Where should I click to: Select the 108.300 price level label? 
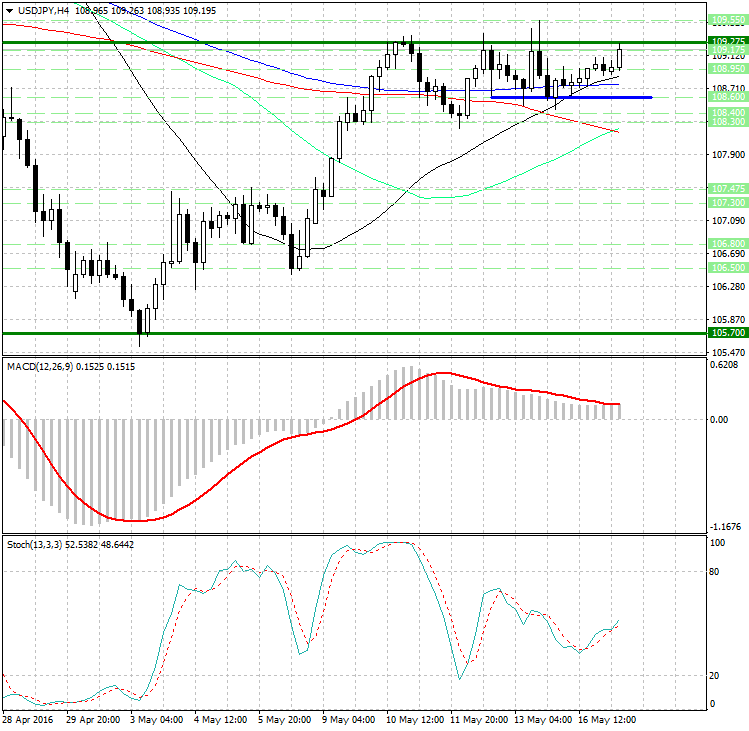728,122
